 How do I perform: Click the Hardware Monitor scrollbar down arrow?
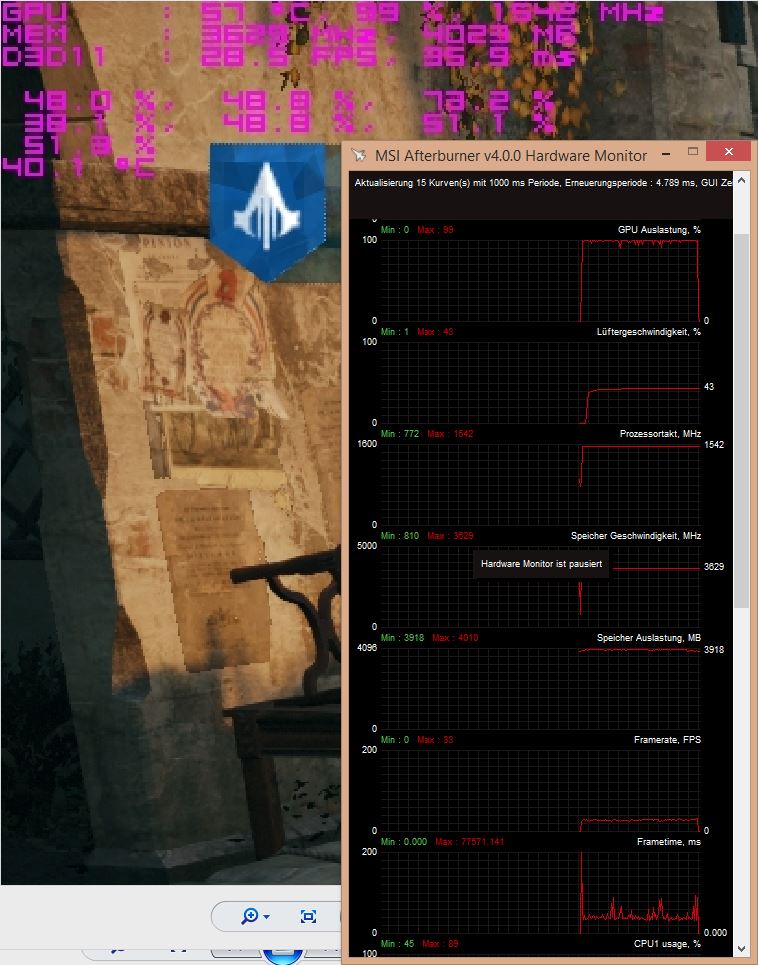pyautogui.click(x=741, y=949)
